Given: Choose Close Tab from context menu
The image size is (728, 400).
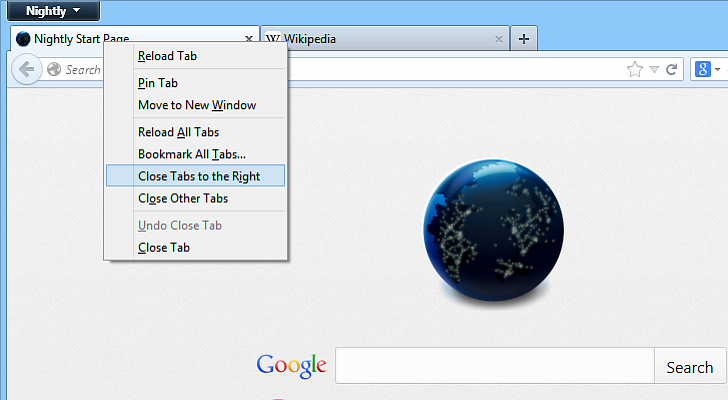Looking at the screenshot, I should pos(195,247).
